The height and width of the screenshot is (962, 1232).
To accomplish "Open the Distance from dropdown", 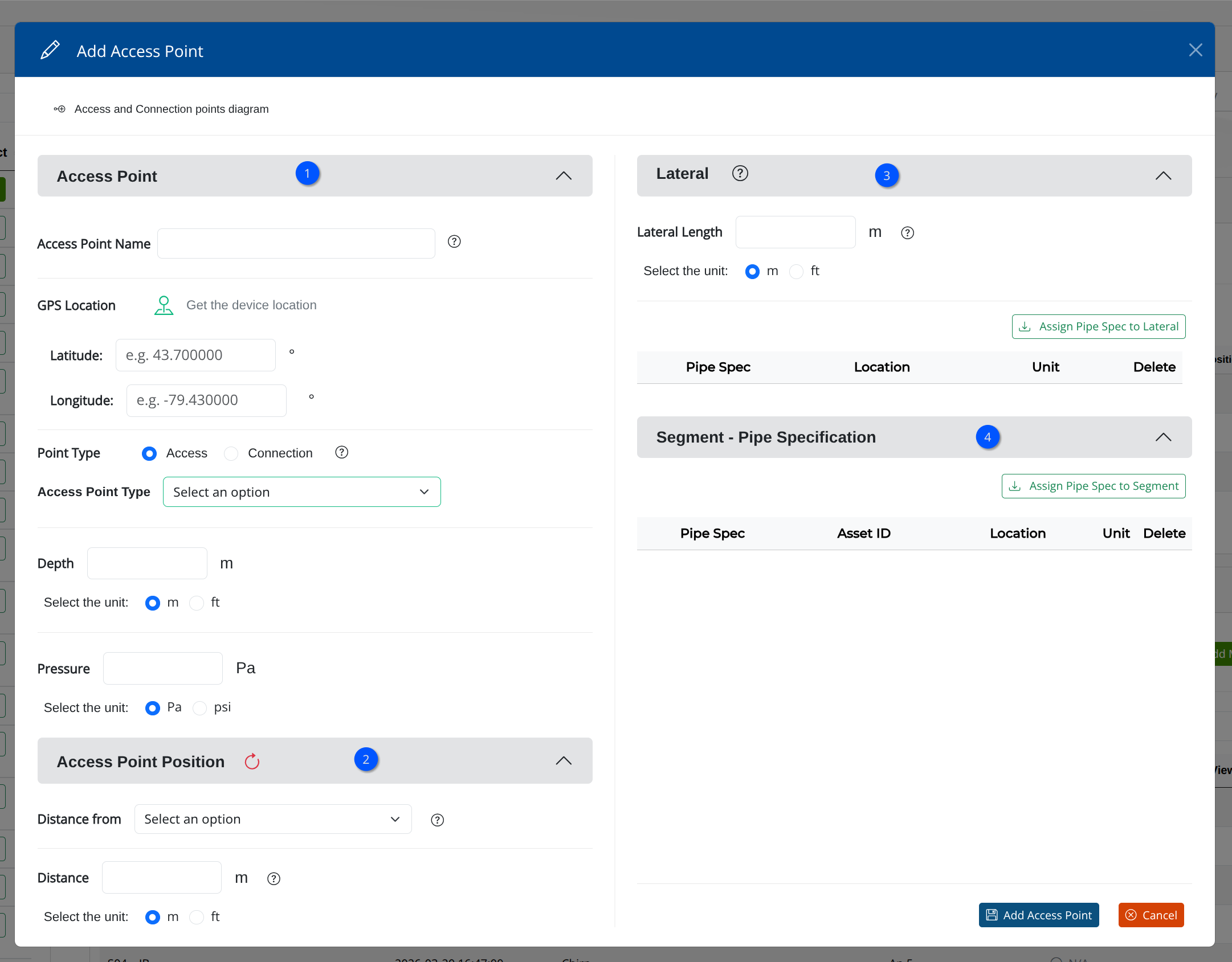I will pyautogui.click(x=273, y=819).
